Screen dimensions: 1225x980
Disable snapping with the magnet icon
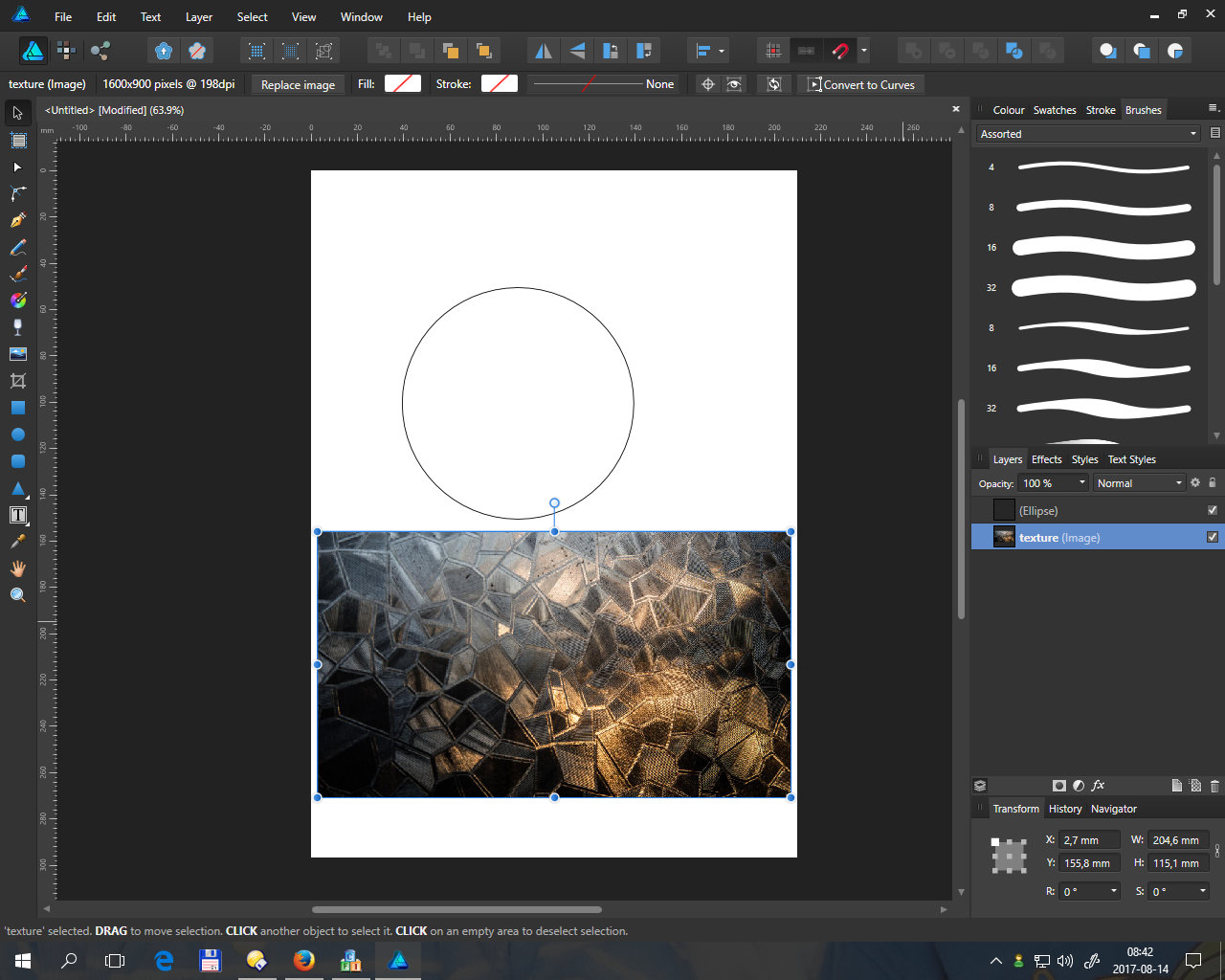[x=840, y=50]
